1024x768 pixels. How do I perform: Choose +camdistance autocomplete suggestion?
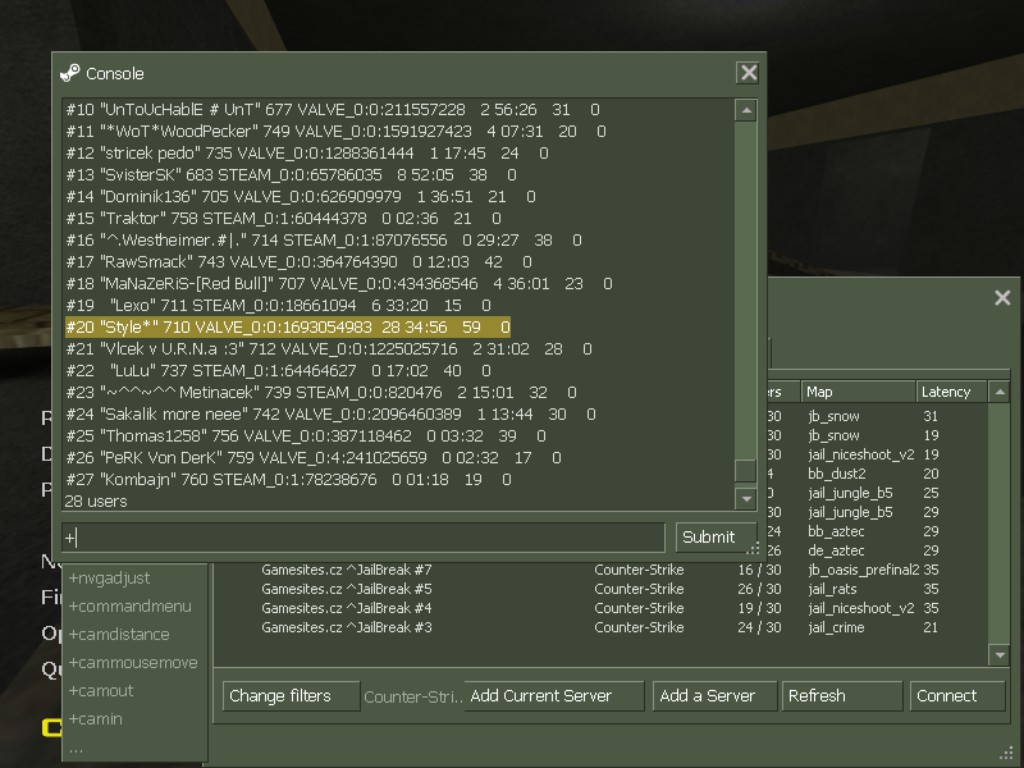[x=119, y=634]
